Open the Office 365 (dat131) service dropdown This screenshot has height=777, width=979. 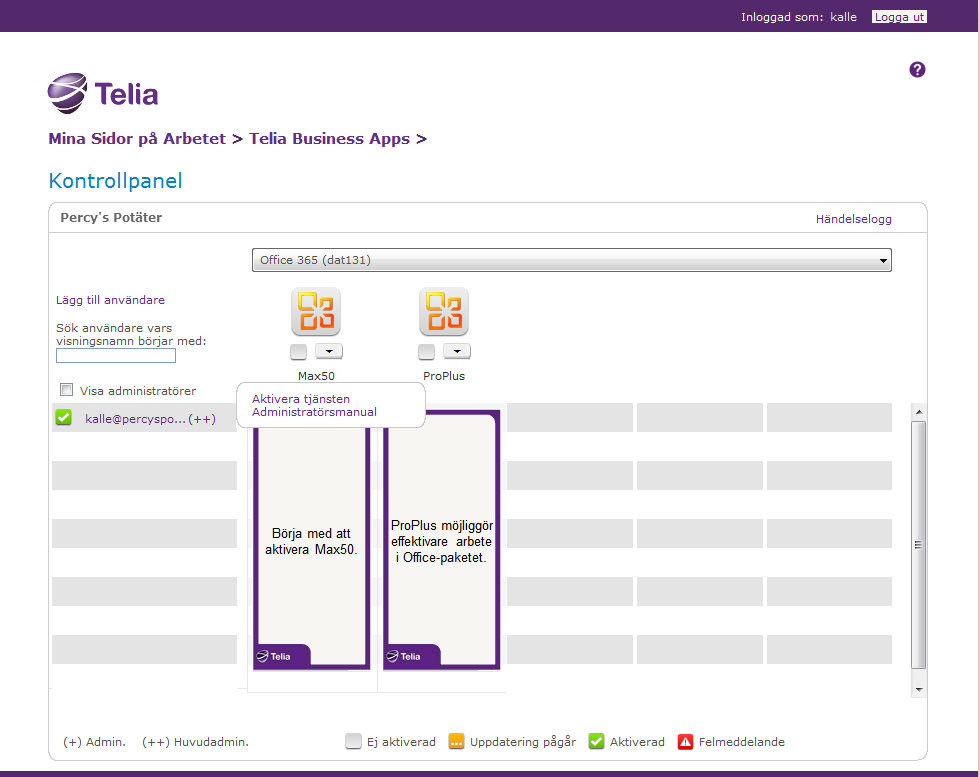point(571,260)
